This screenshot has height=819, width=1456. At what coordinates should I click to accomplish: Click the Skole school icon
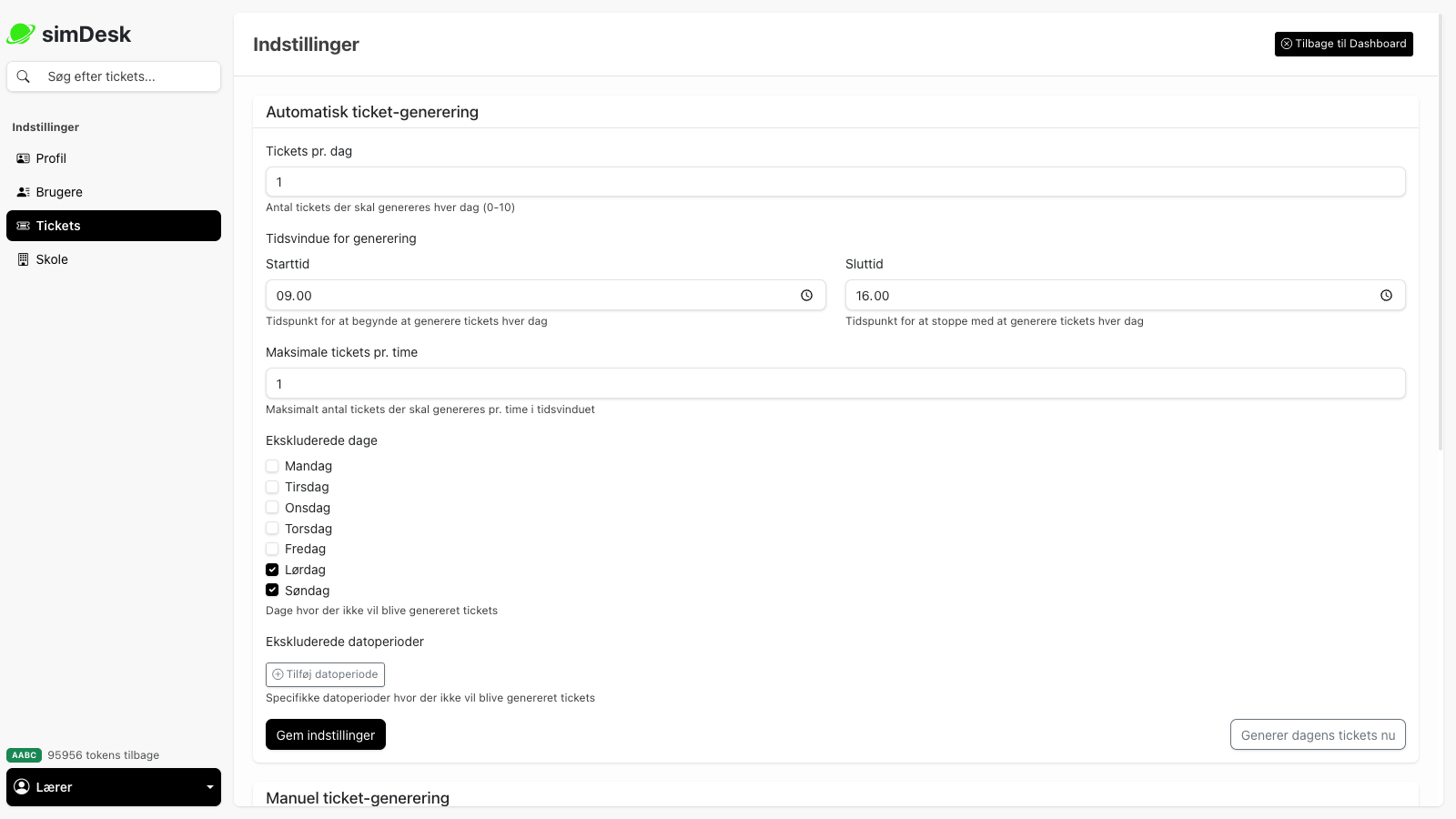(x=22, y=258)
